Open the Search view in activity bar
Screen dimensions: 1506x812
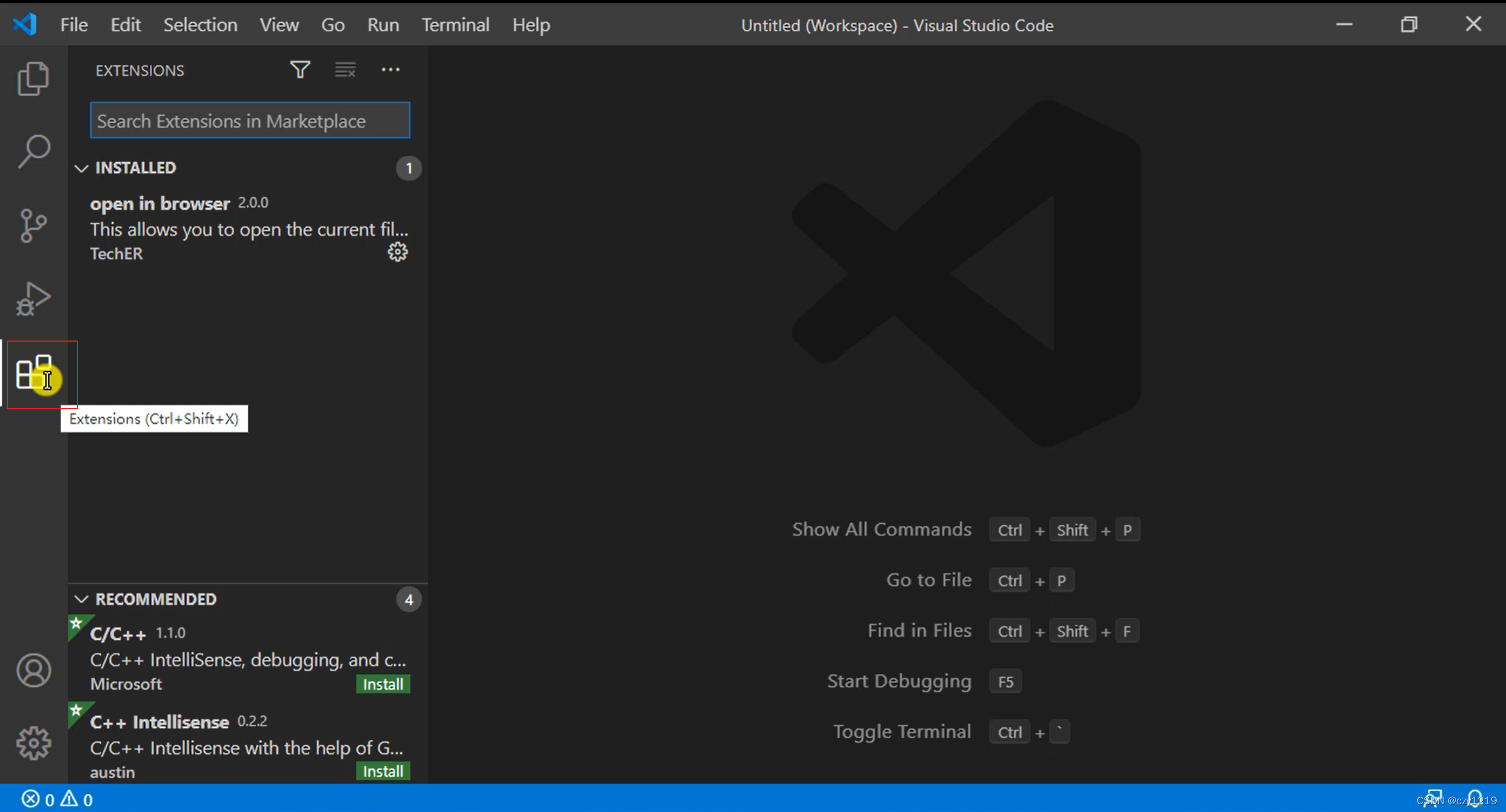tap(34, 151)
